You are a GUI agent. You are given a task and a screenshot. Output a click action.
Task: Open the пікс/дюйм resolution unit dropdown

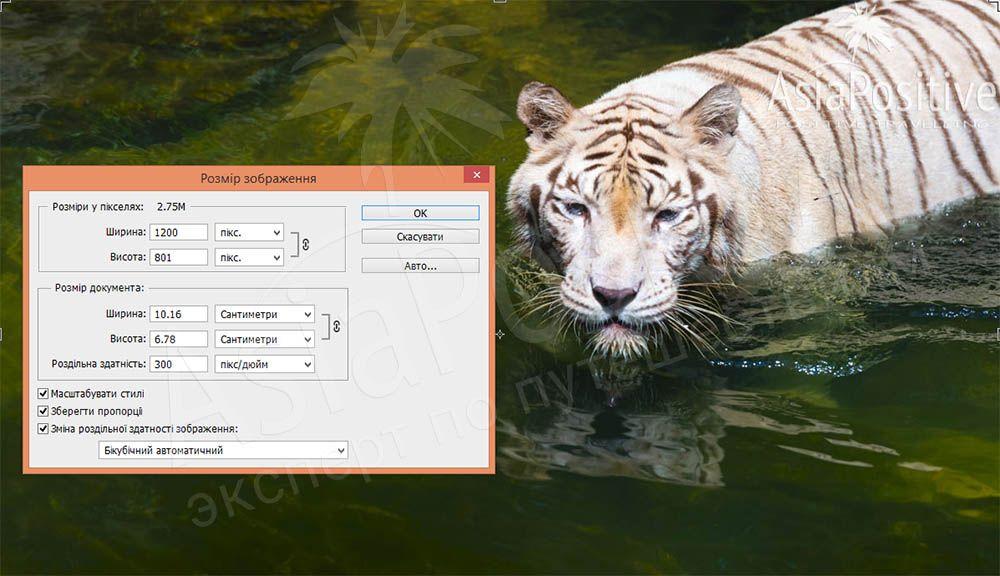[x=264, y=364]
